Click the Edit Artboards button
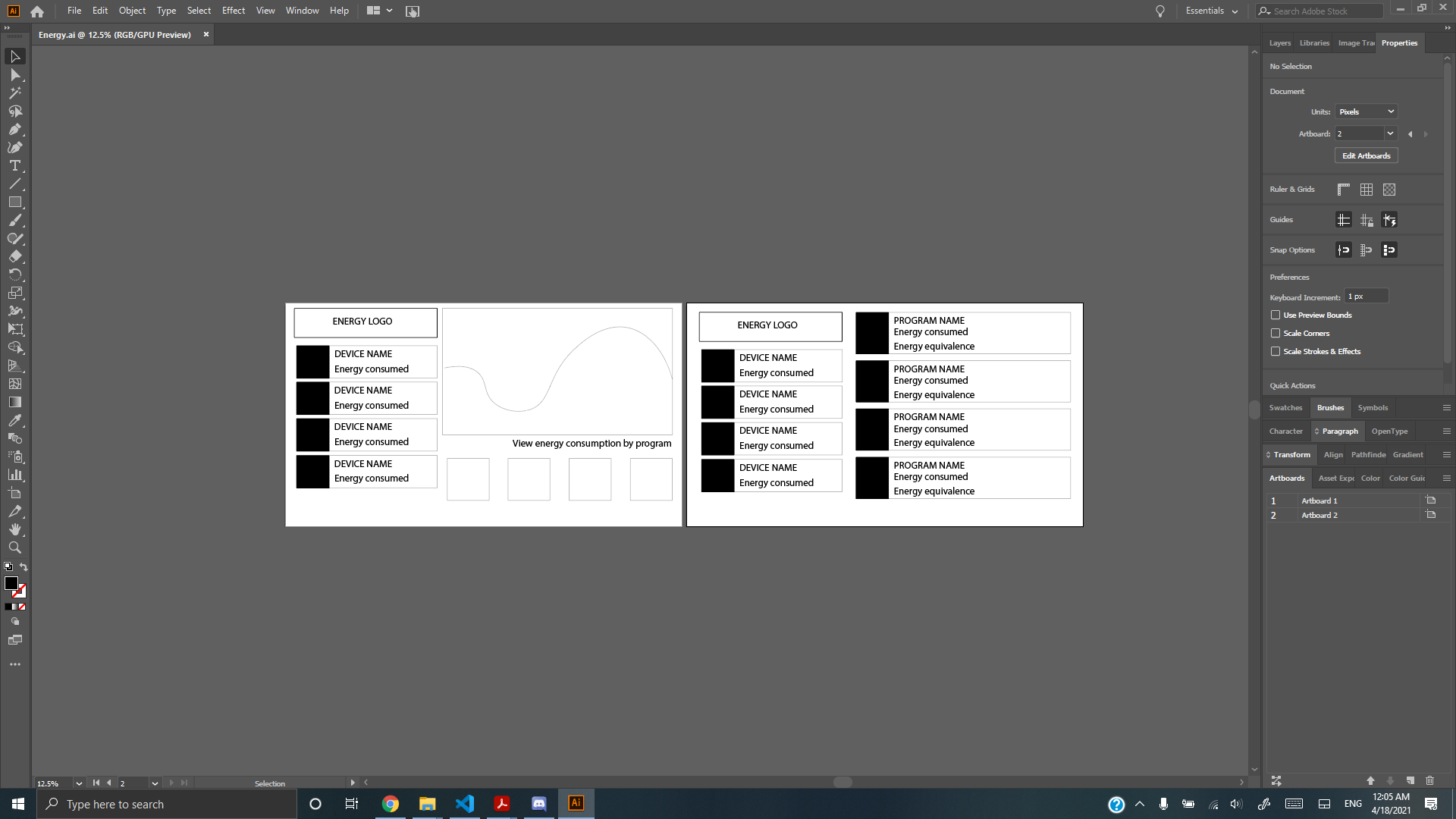 1366,155
